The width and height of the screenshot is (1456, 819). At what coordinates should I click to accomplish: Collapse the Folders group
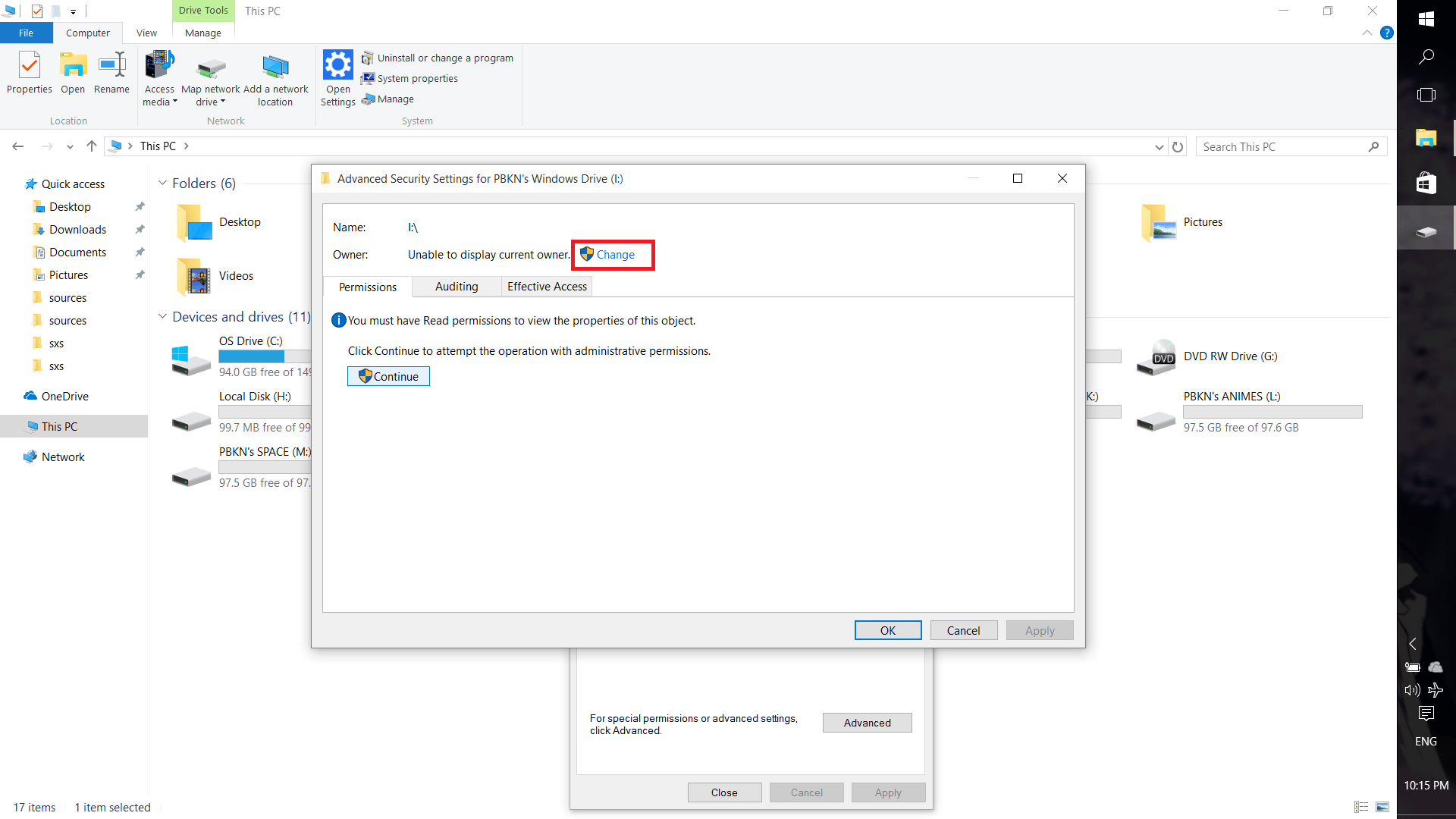pos(162,183)
